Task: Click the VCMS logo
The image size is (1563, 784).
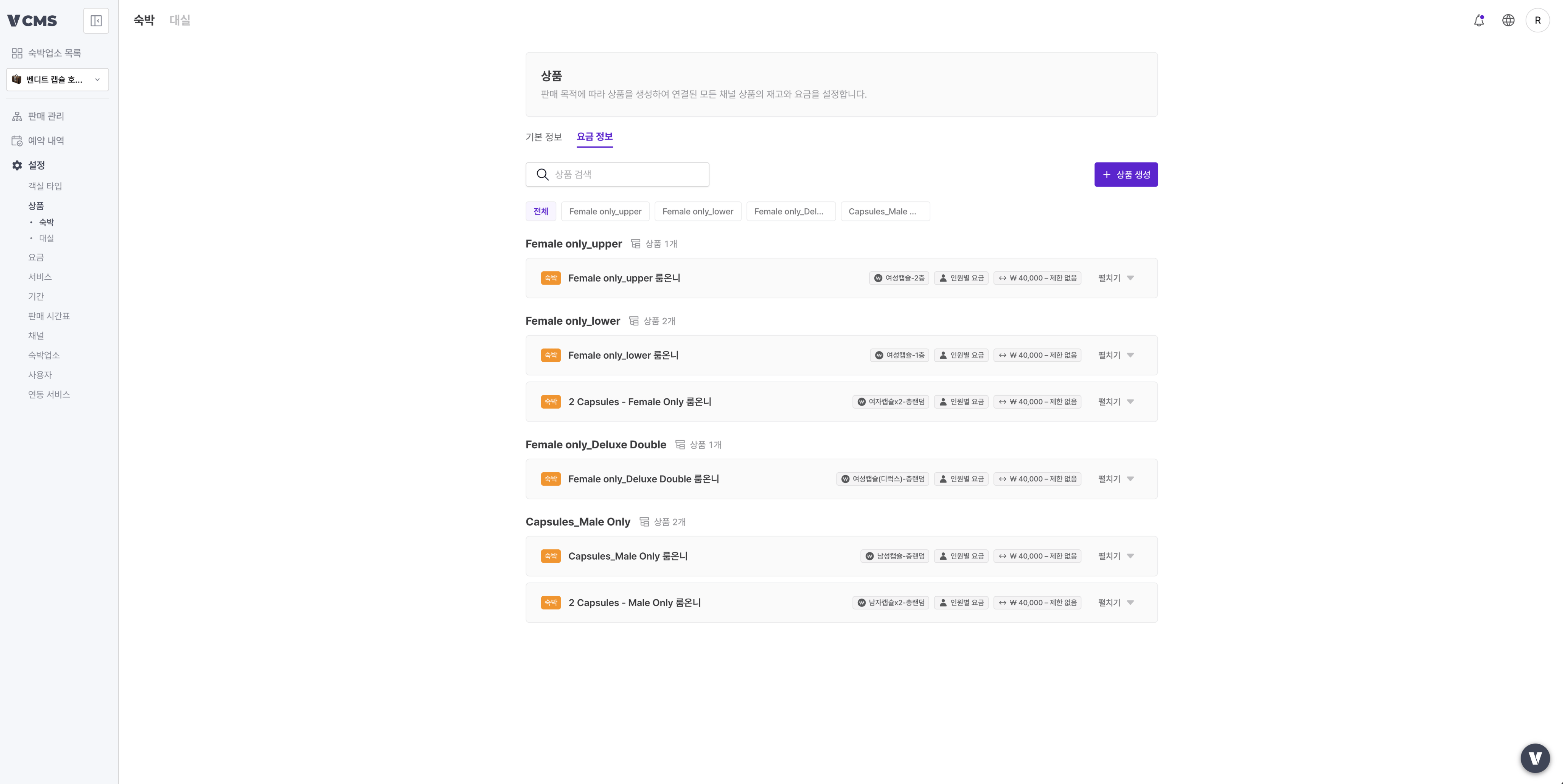Action: (32, 21)
